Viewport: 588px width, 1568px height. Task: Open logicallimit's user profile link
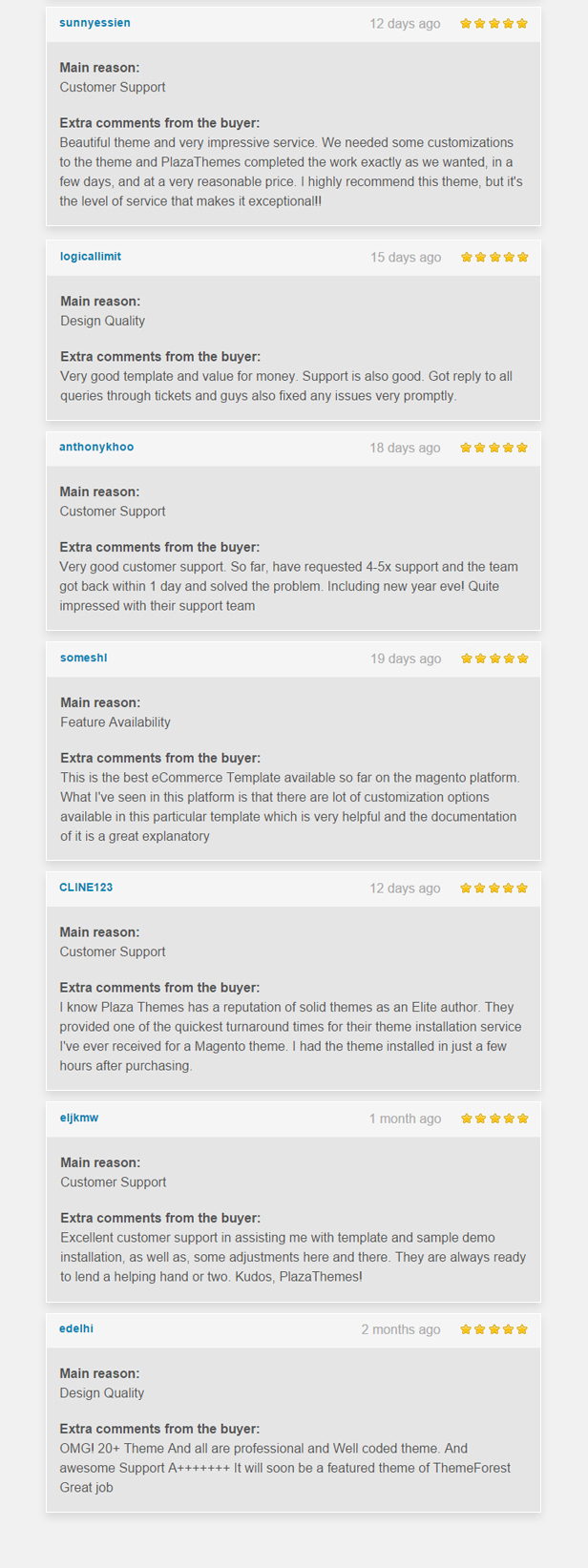tap(91, 257)
